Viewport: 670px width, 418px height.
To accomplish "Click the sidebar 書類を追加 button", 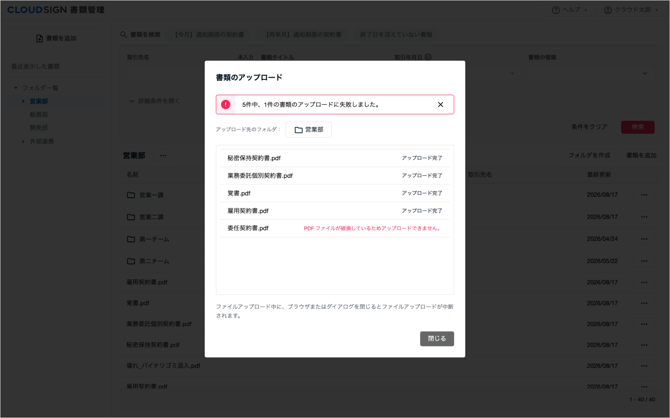I will [x=56, y=38].
